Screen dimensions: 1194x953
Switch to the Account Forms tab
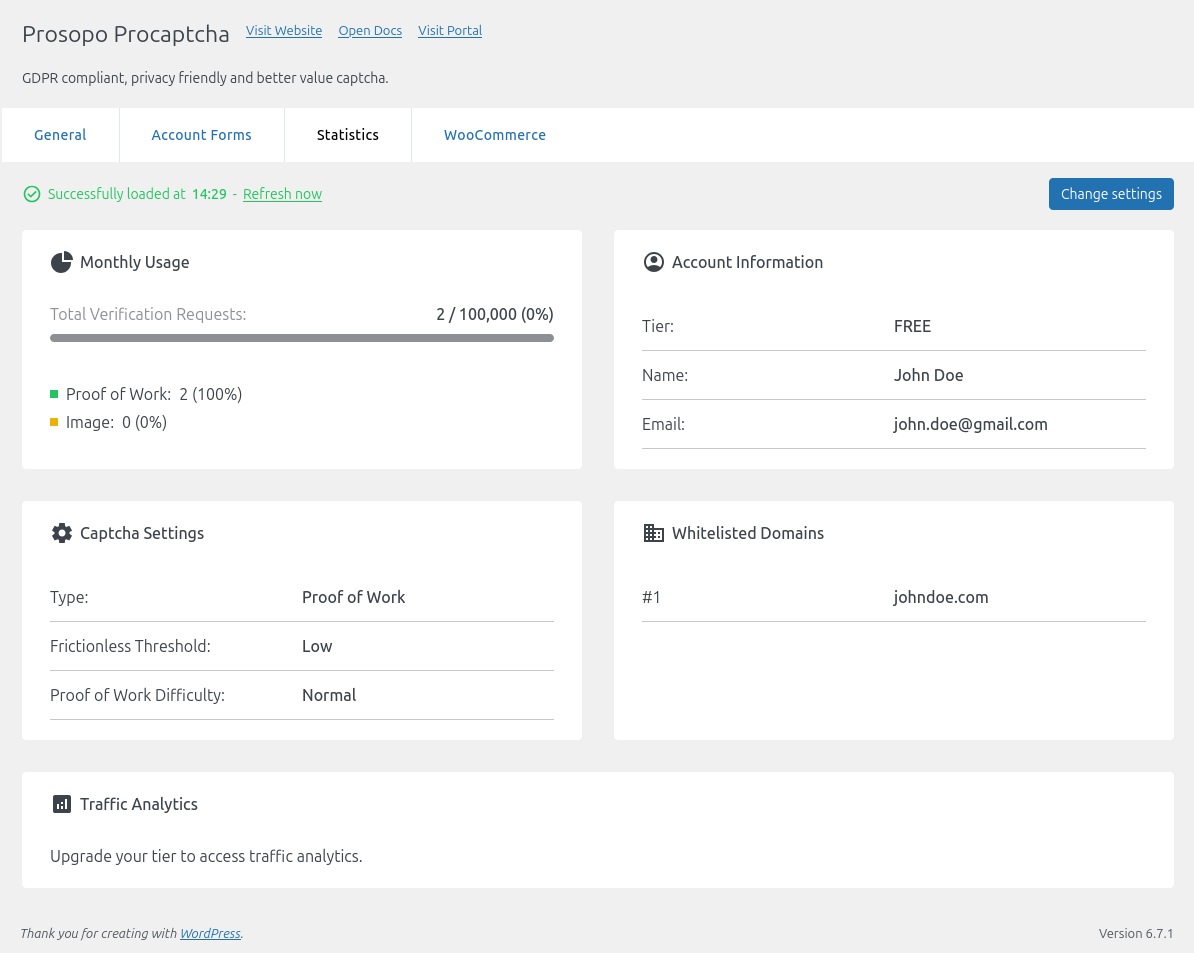[x=201, y=135]
